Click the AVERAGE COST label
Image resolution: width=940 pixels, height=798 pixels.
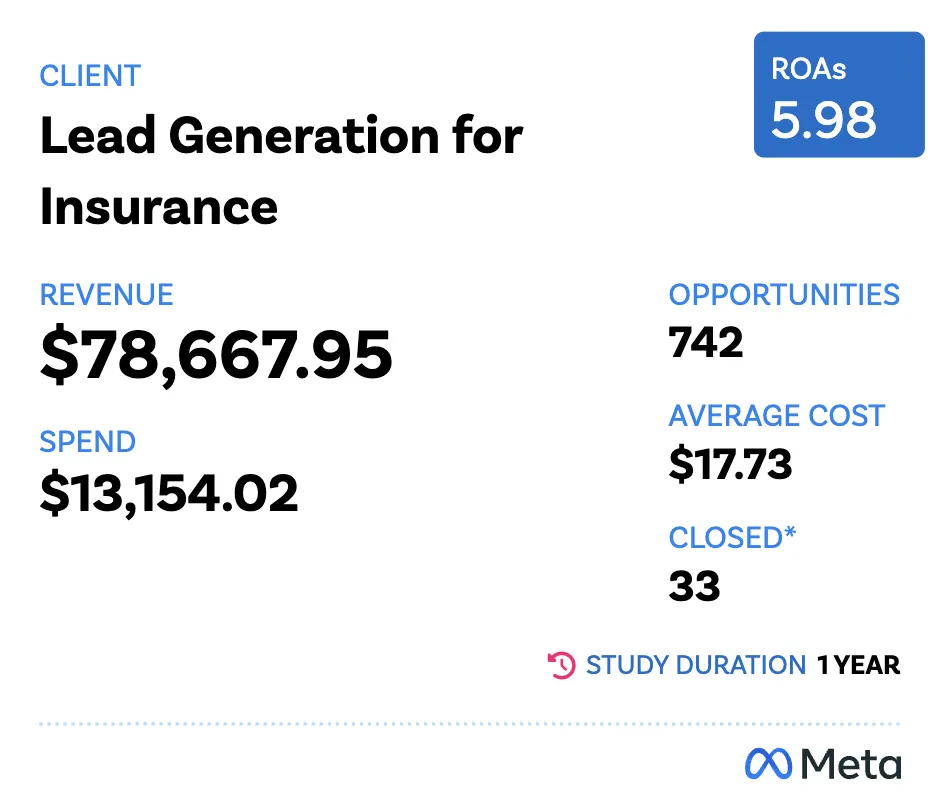[x=776, y=416]
